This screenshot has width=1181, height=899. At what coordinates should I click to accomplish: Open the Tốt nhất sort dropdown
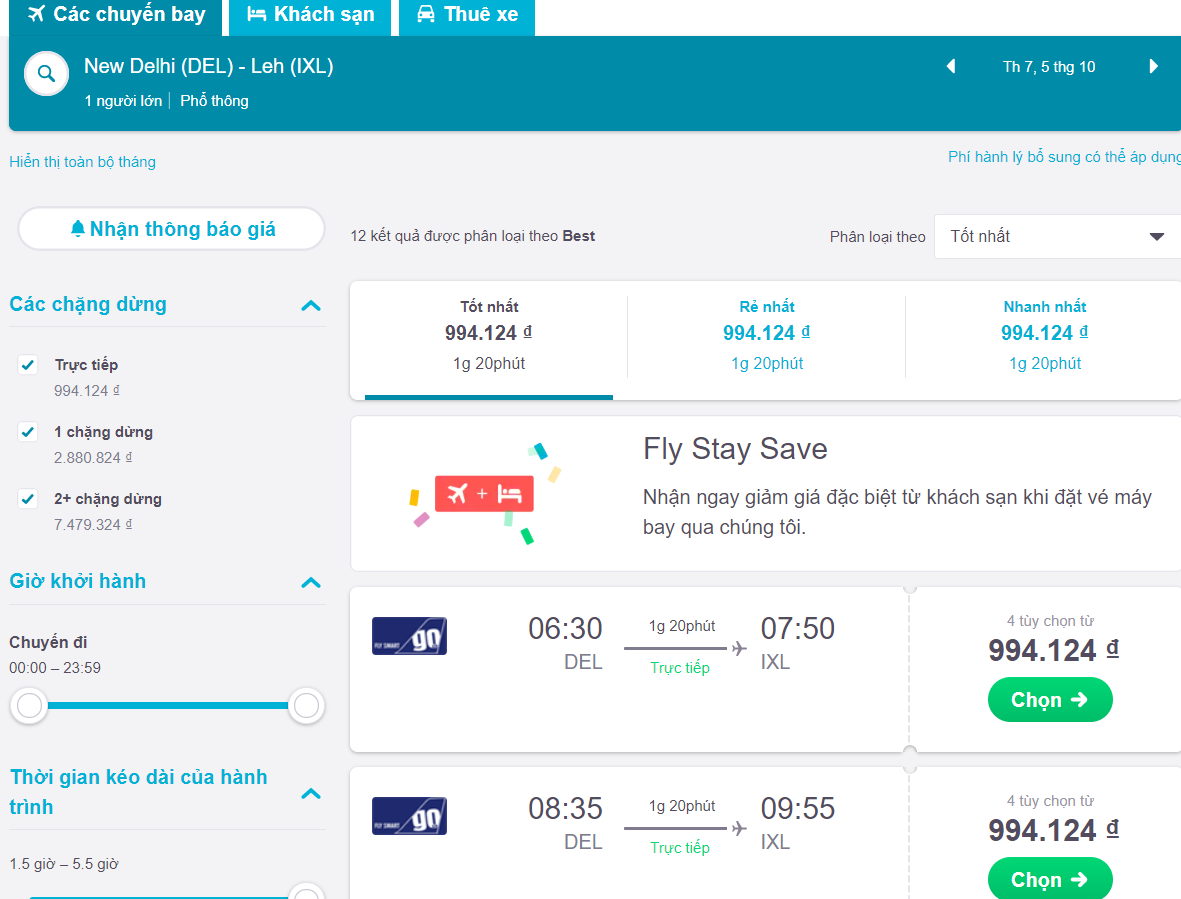[1057, 236]
